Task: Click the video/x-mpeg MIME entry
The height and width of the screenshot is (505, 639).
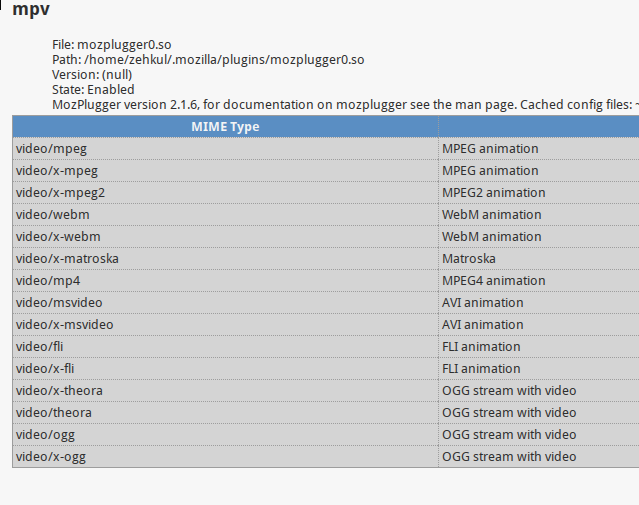Action: click(225, 171)
